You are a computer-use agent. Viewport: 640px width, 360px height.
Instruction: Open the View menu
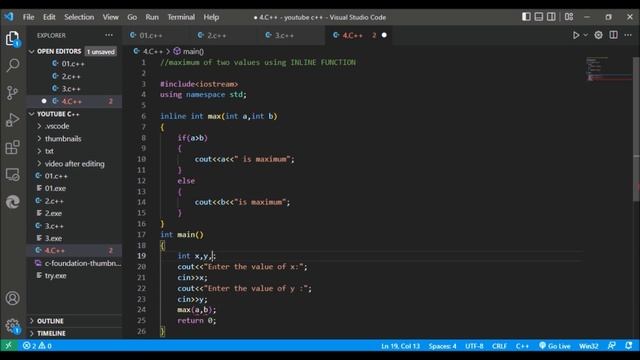pyautogui.click(x=110, y=17)
